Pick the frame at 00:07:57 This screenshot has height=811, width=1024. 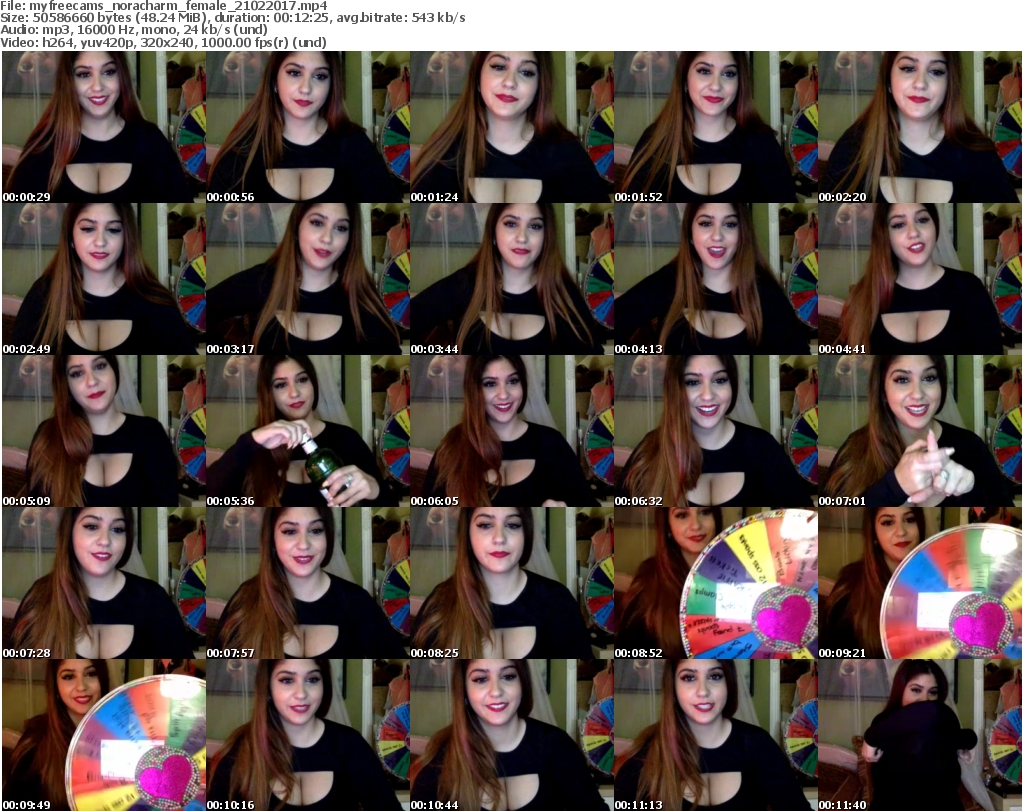pyautogui.click(x=308, y=583)
